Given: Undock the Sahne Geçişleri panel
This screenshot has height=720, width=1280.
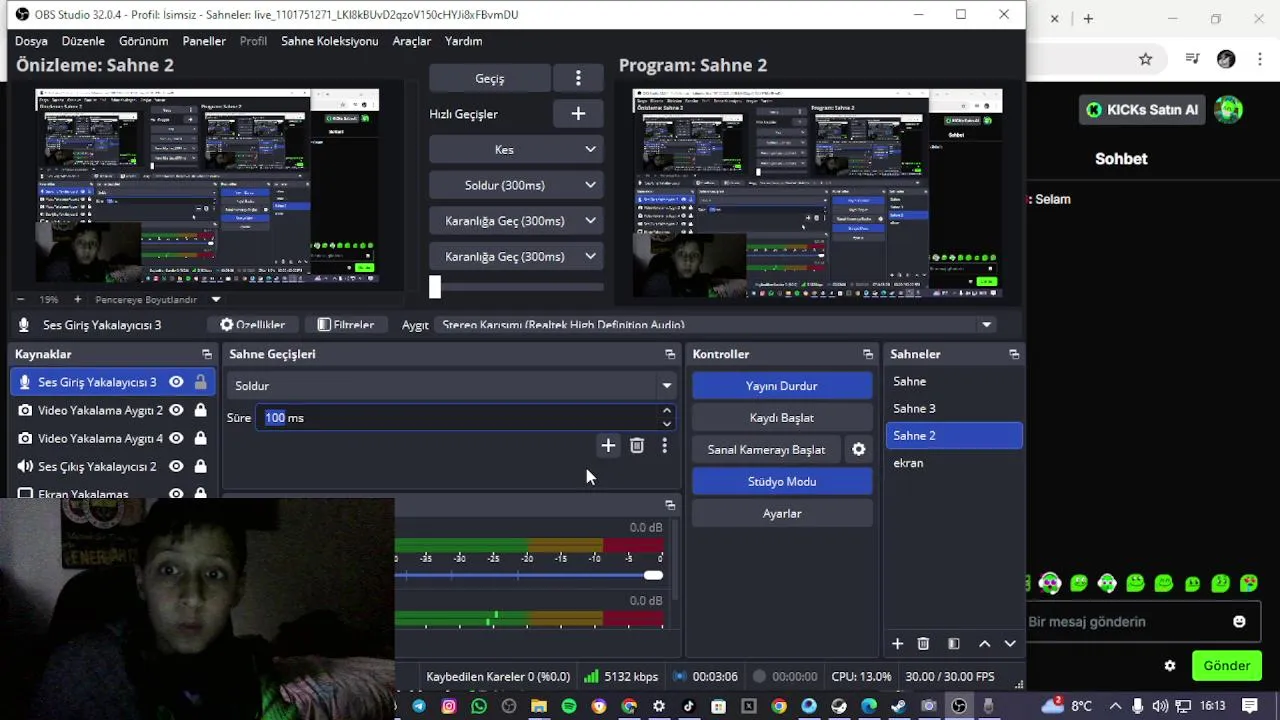Looking at the screenshot, I should tap(670, 354).
